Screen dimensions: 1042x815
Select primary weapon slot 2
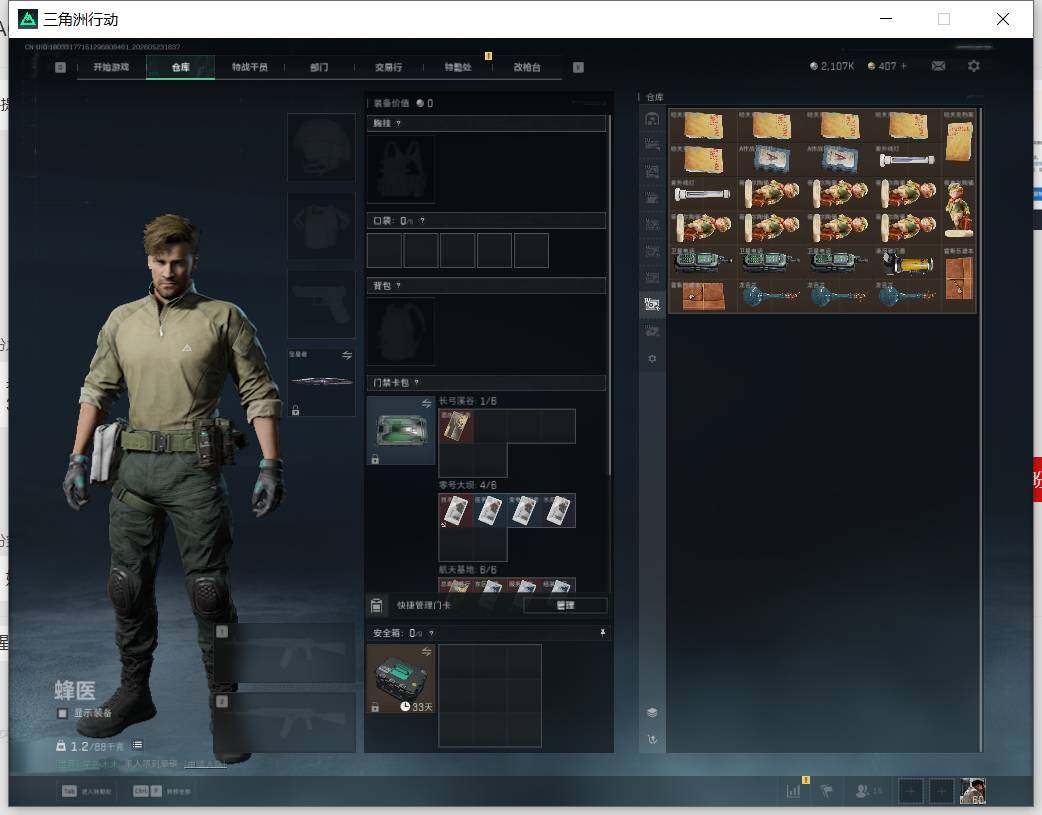[284, 723]
